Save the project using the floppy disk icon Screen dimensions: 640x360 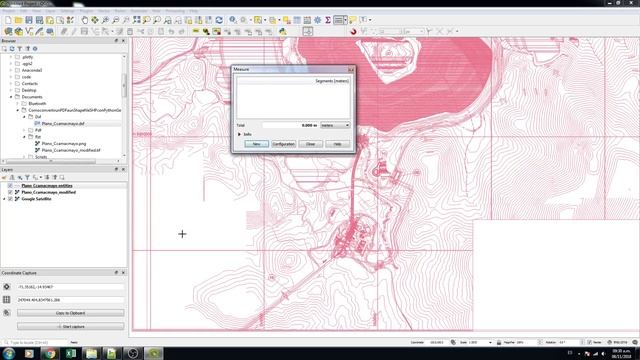coord(29,20)
